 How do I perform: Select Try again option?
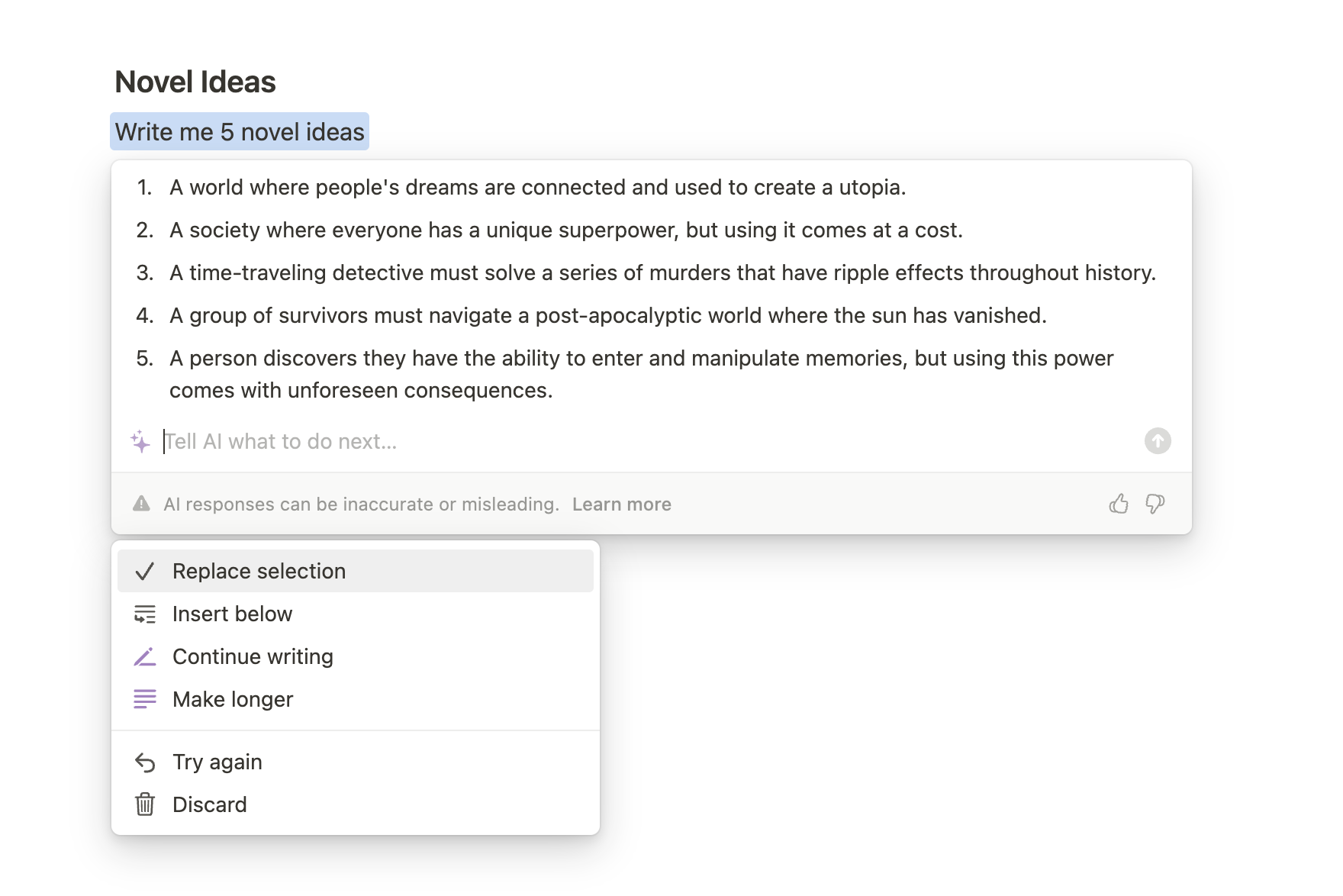(x=356, y=762)
